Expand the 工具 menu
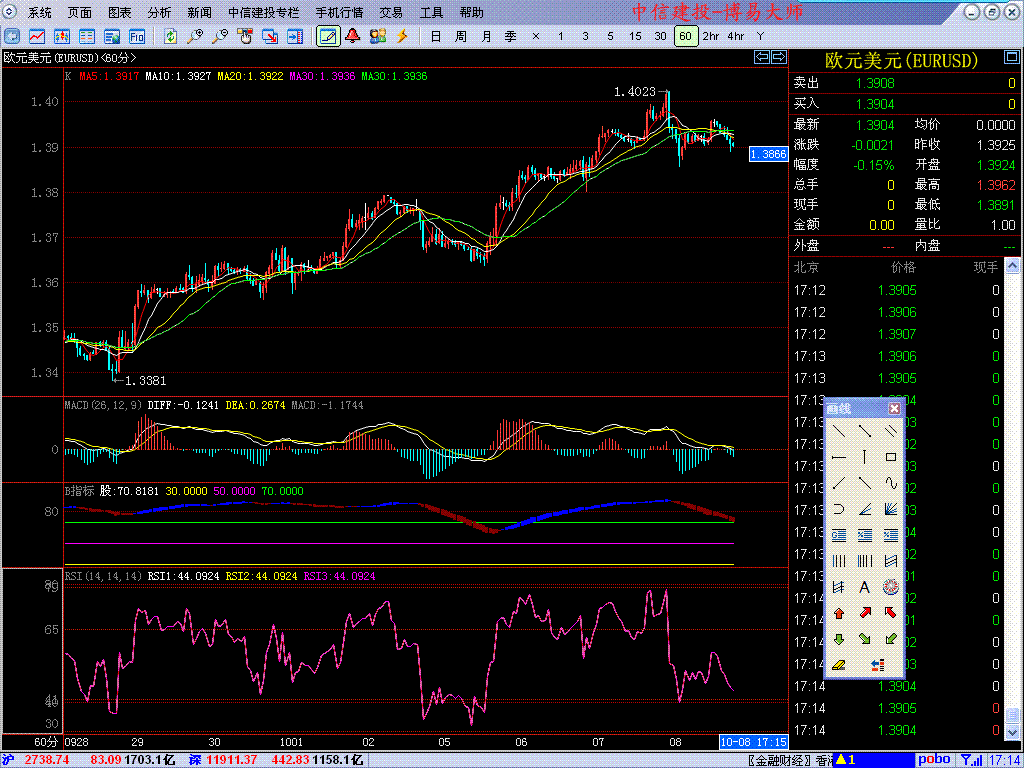 pyautogui.click(x=431, y=13)
